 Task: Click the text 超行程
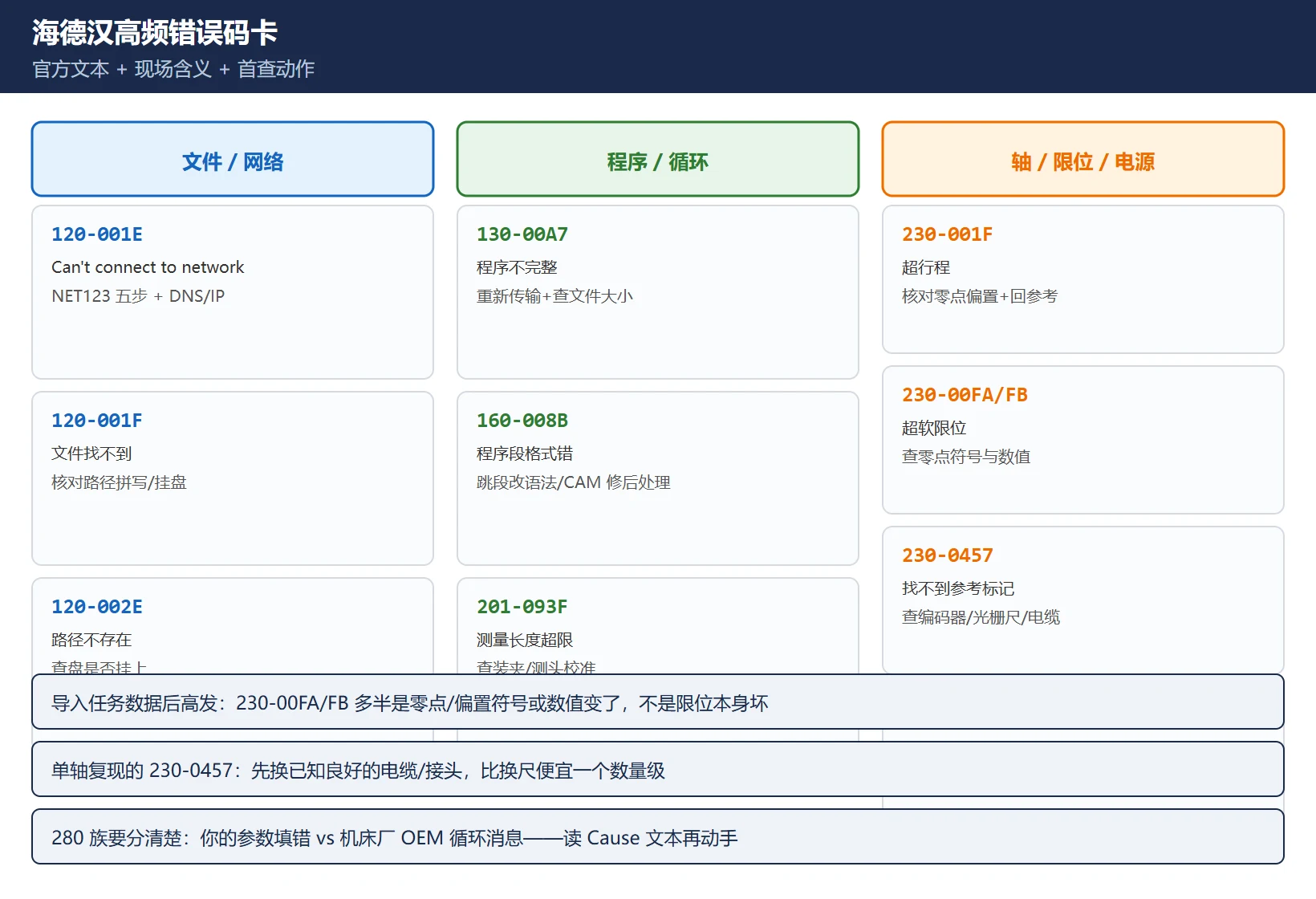pyautogui.click(x=926, y=267)
